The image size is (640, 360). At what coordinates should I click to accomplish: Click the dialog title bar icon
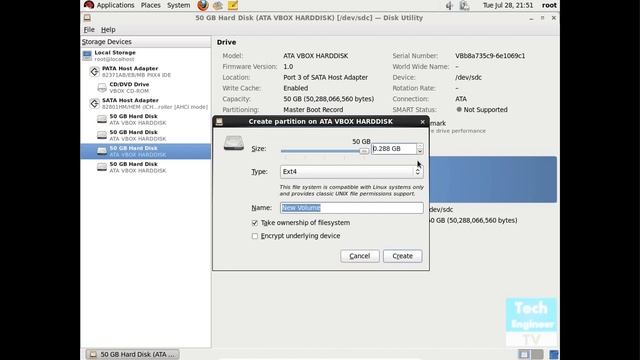219,121
